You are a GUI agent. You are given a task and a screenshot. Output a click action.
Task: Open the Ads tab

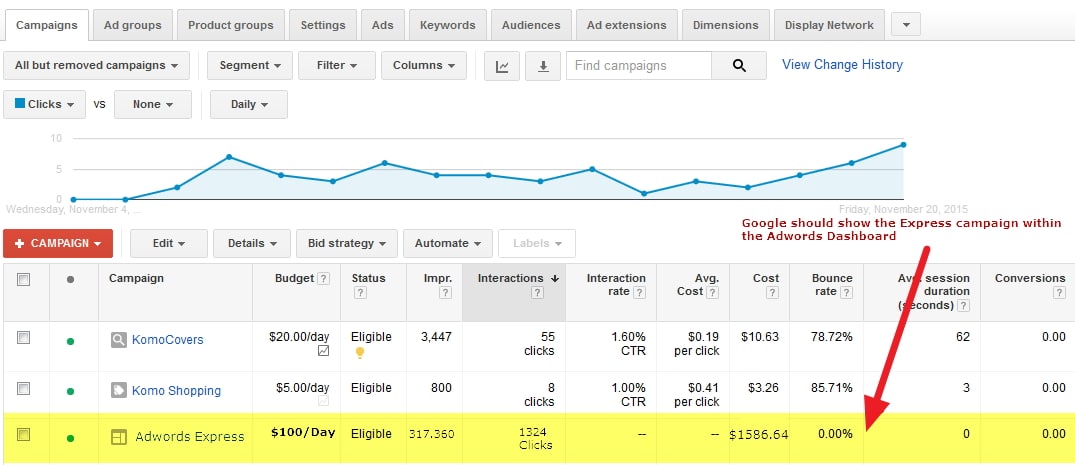383,25
